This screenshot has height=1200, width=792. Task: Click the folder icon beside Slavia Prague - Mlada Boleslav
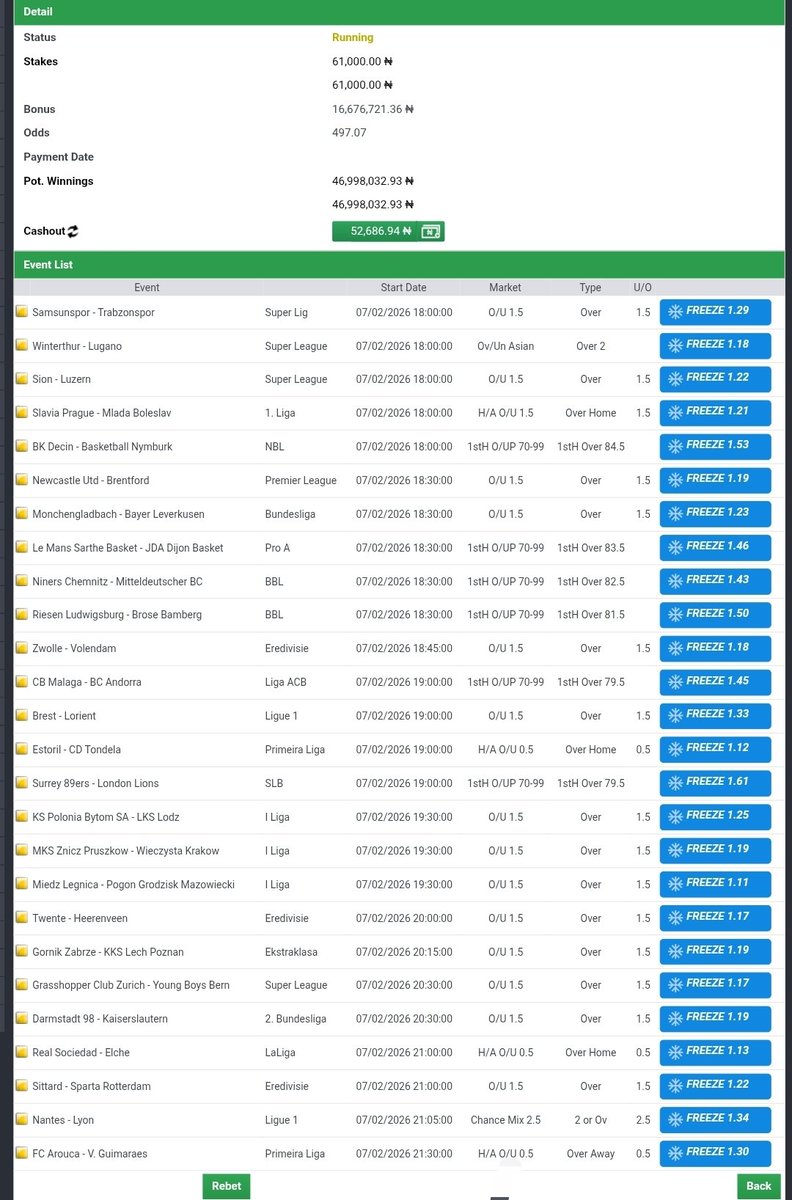22,413
